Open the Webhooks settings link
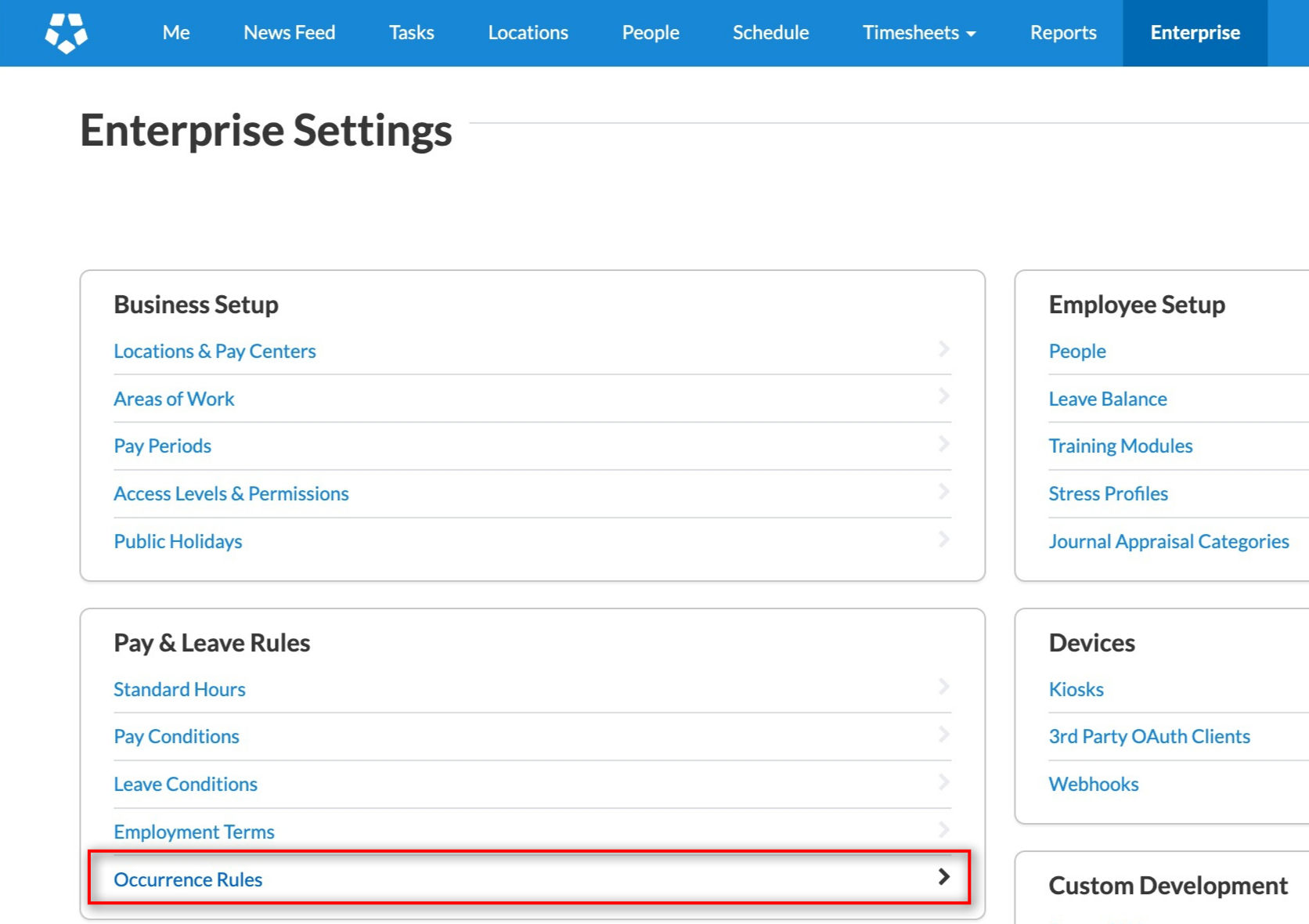This screenshot has height=924, width=1309. (x=1093, y=785)
